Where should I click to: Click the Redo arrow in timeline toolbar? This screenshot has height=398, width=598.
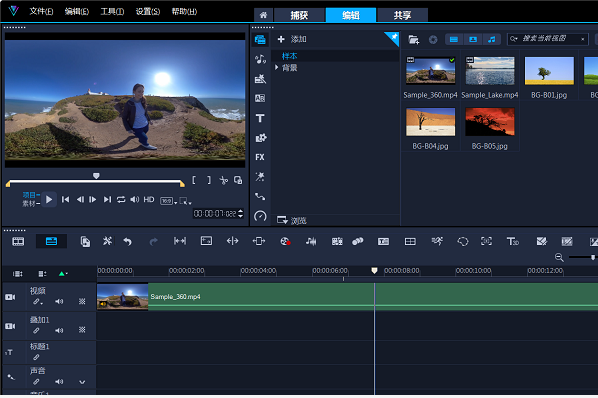(153, 241)
